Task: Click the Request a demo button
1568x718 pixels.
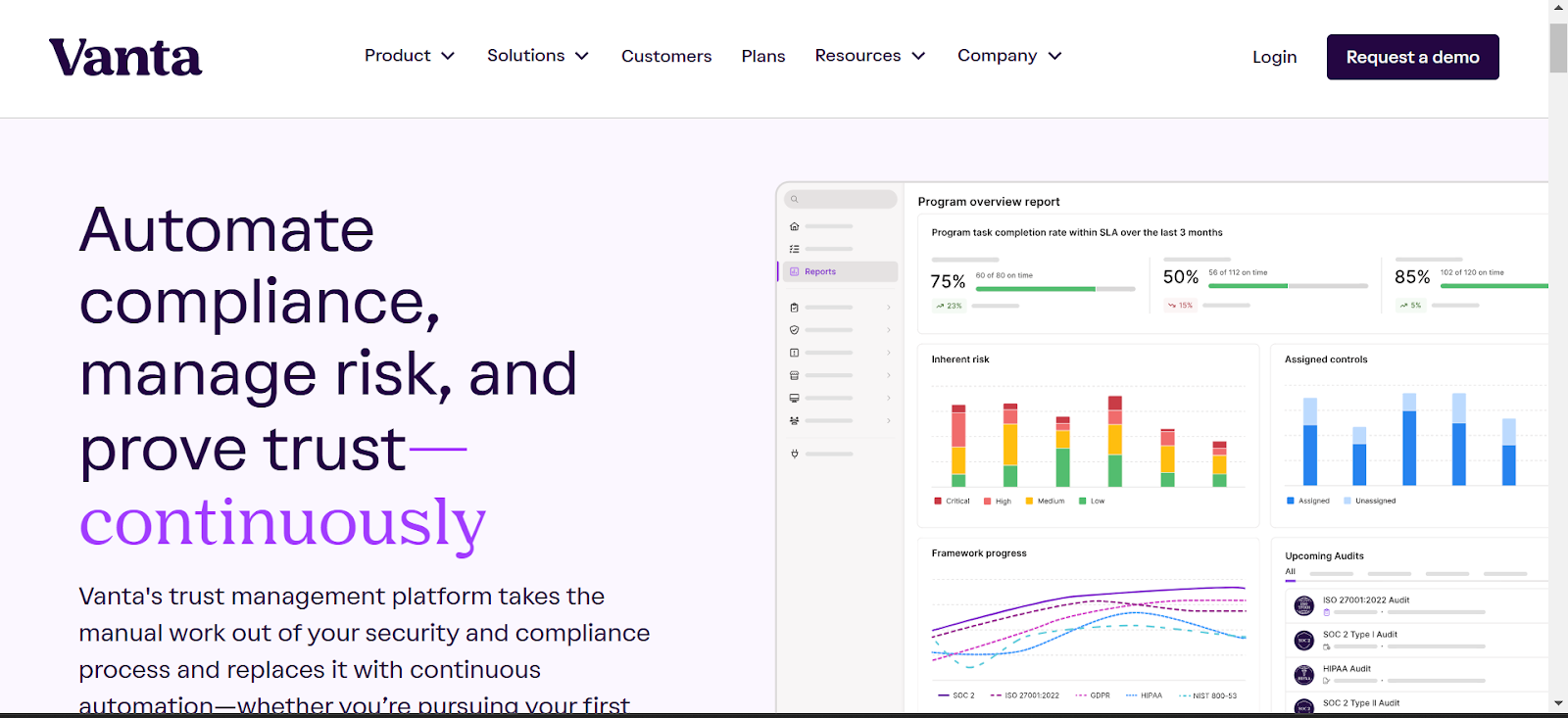Action: (1412, 57)
